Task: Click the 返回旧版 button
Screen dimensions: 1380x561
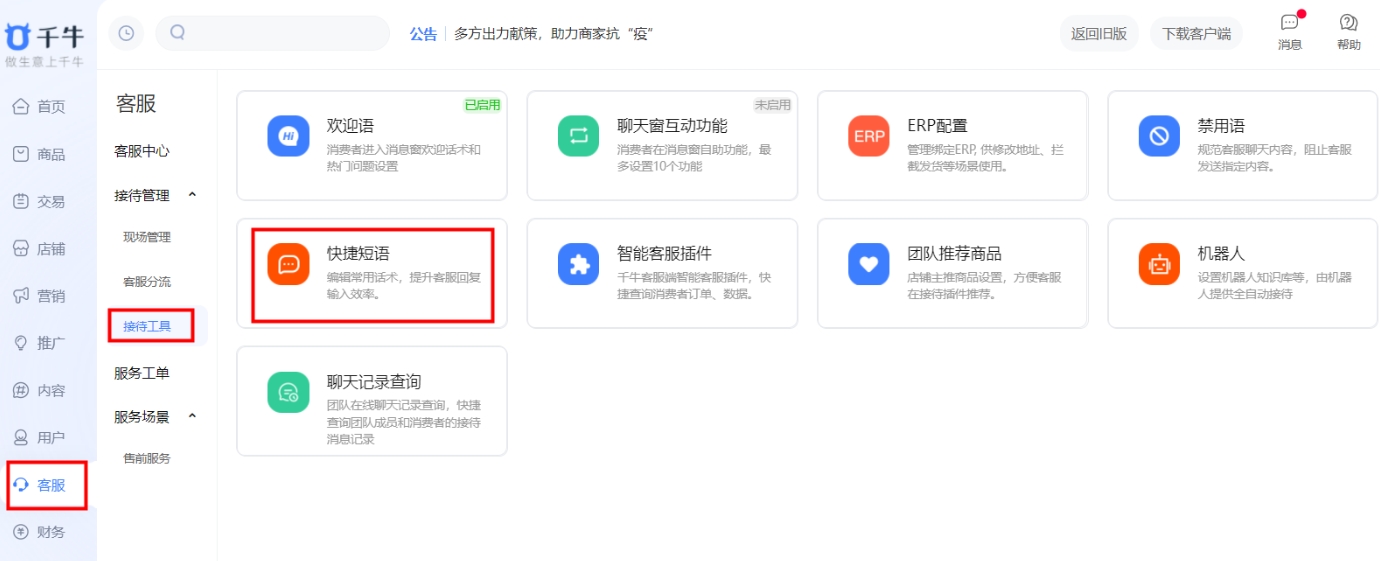Action: point(1098,33)
